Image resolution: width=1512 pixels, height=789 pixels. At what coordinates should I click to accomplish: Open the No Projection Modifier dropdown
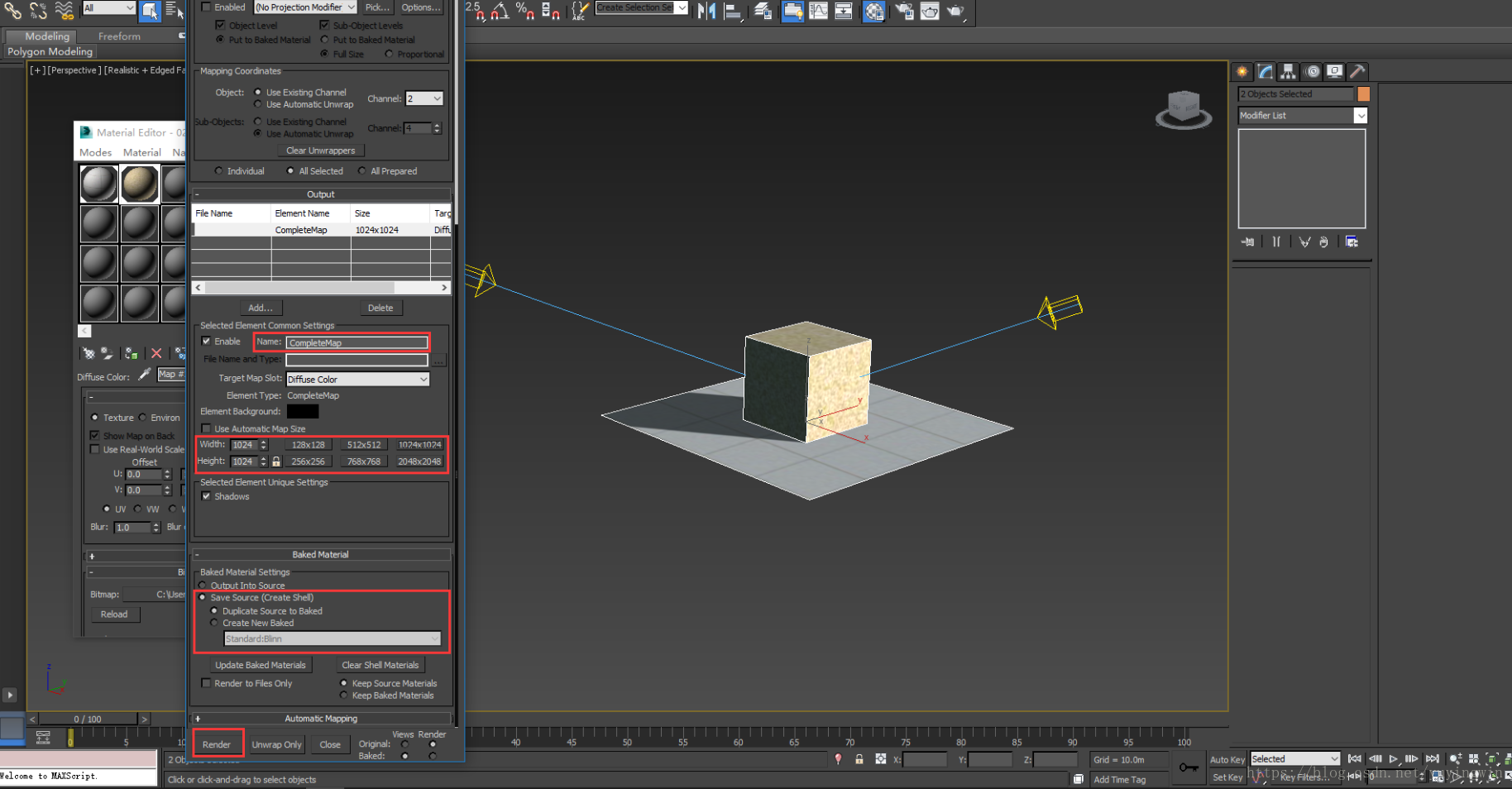(x=305, y=7)
